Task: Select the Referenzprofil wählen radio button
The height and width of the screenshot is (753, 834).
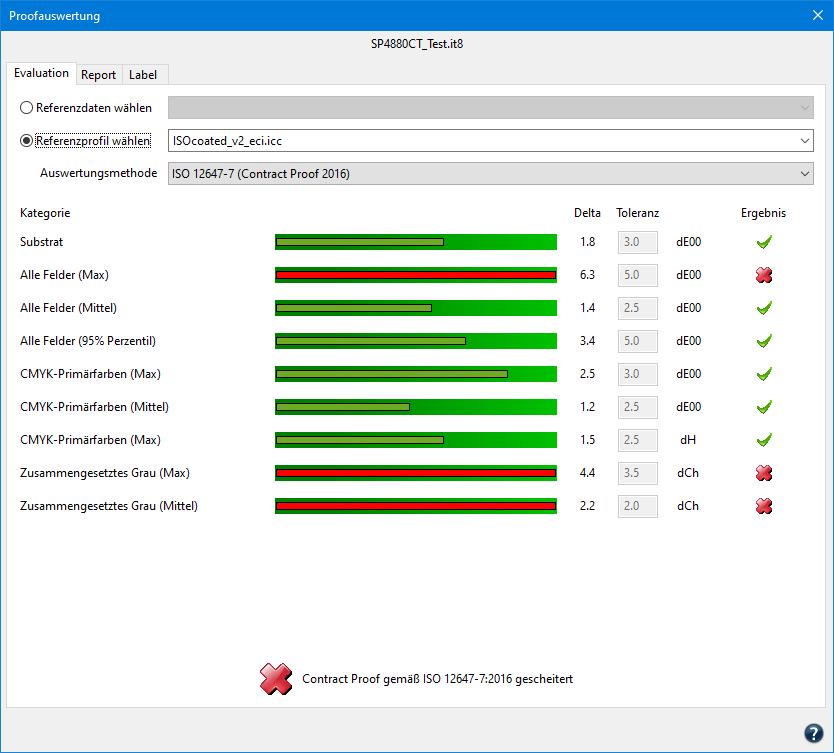Action: [x=27, y=141]
